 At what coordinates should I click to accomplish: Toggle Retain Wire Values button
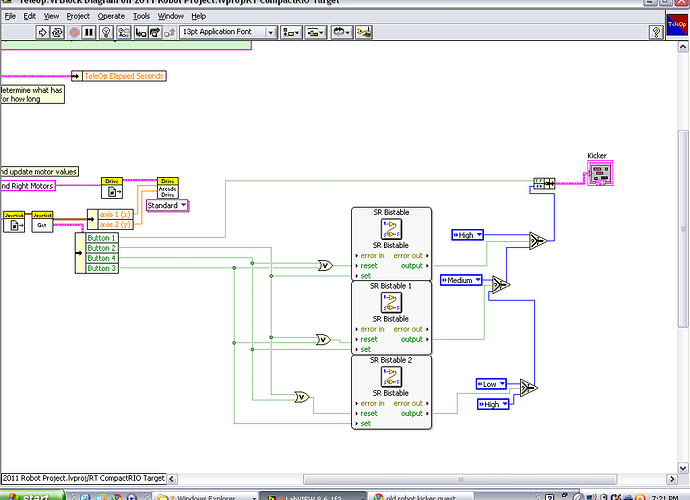coord(124,32)
